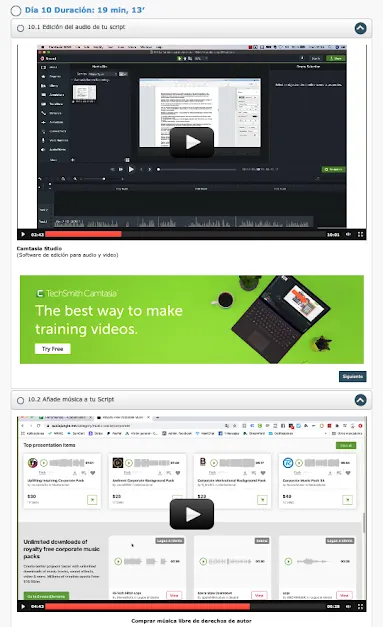Click the 10.2 Añade música a tu Script title

[71, 399]
